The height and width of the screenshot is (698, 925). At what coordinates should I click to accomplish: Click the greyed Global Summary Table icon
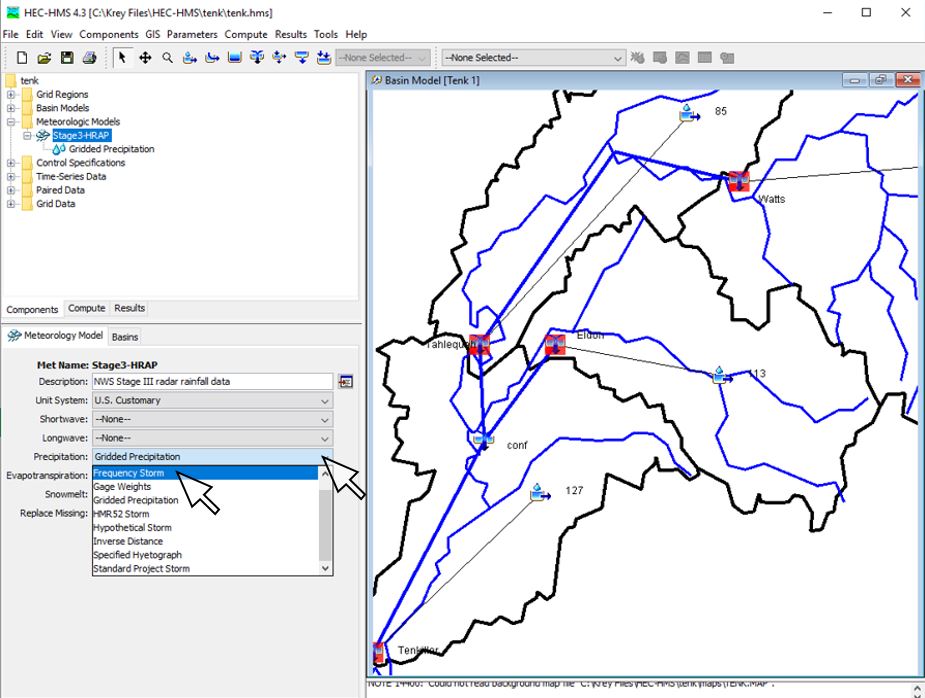coord(660,58)
